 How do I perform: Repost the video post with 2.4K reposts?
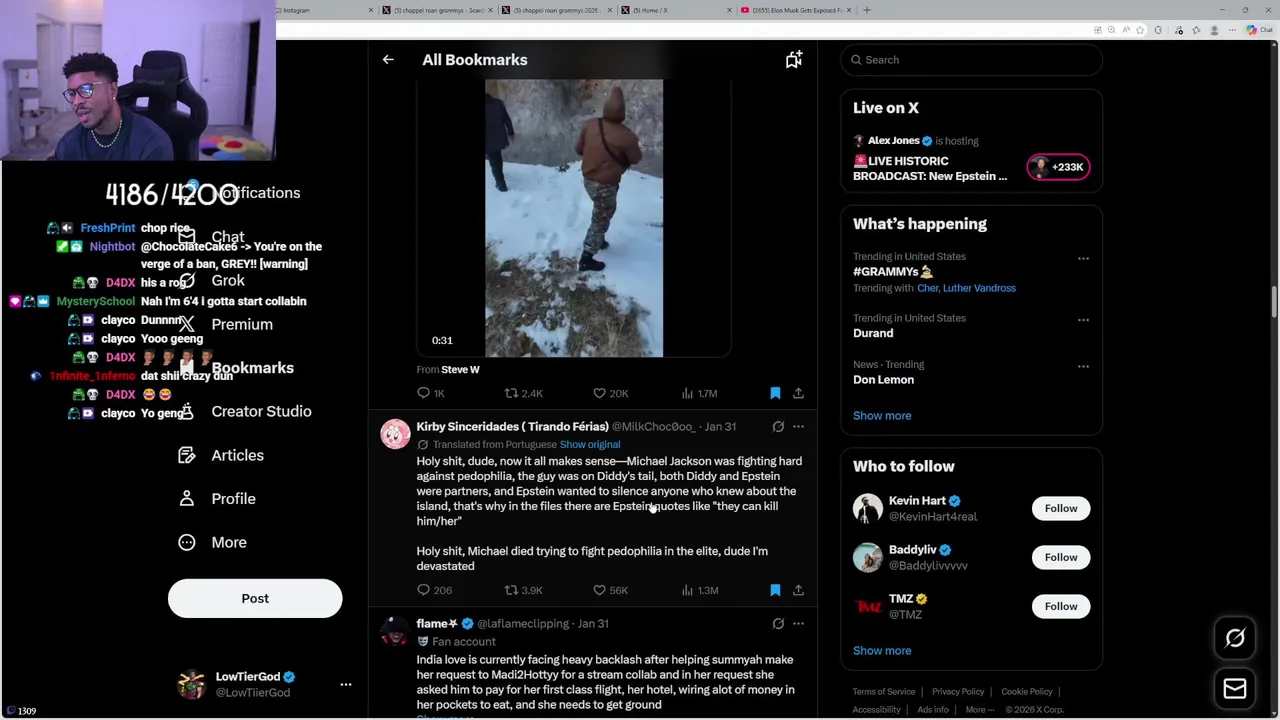523,394
